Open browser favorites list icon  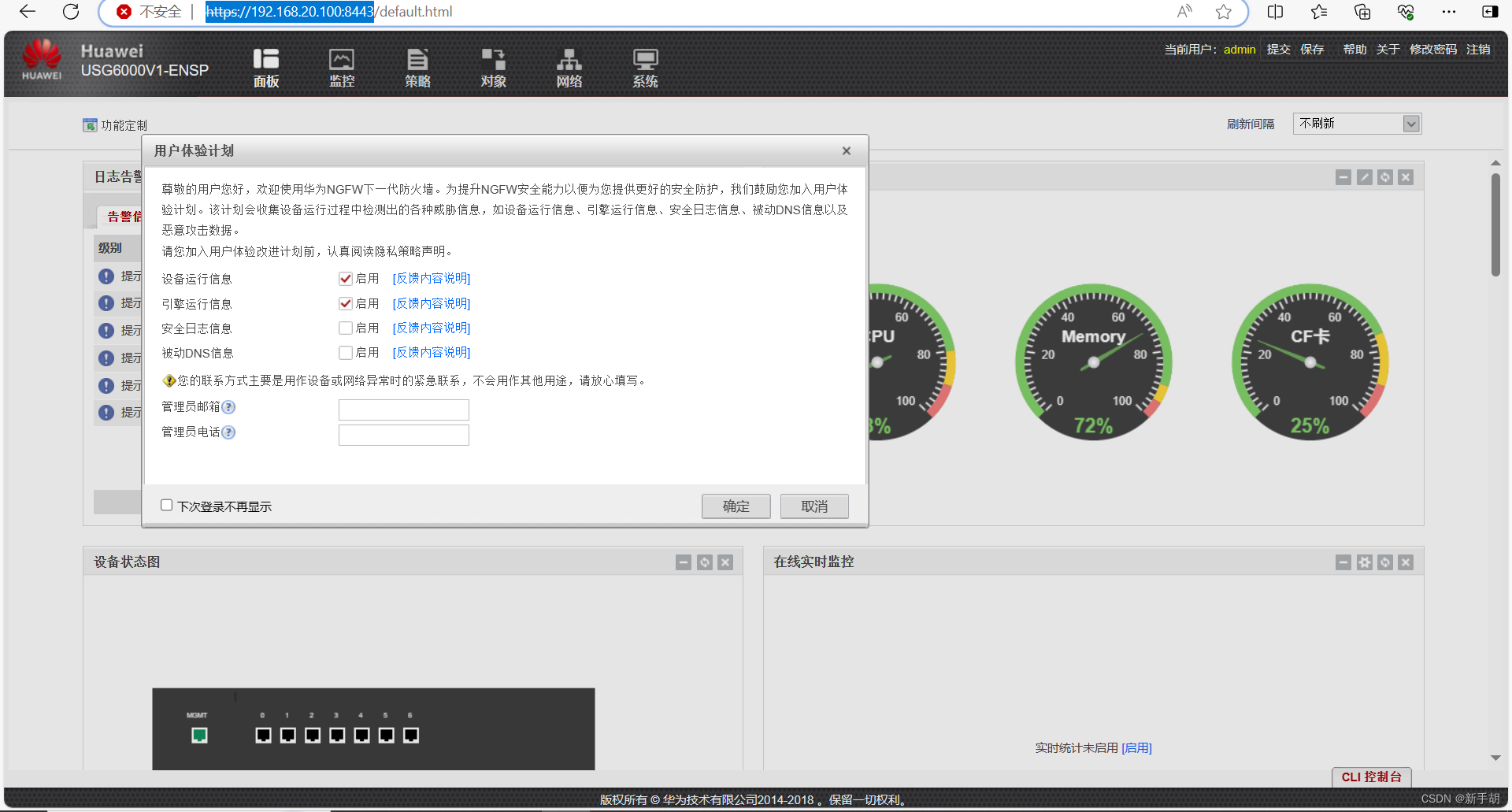click(1319, 12)
